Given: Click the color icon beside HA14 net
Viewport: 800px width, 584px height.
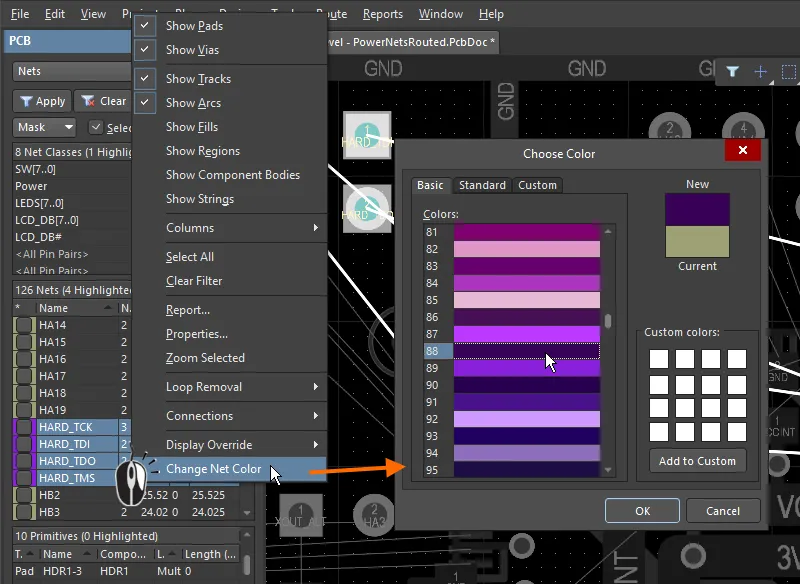Looking at the screenshot, I should (22, 323).
